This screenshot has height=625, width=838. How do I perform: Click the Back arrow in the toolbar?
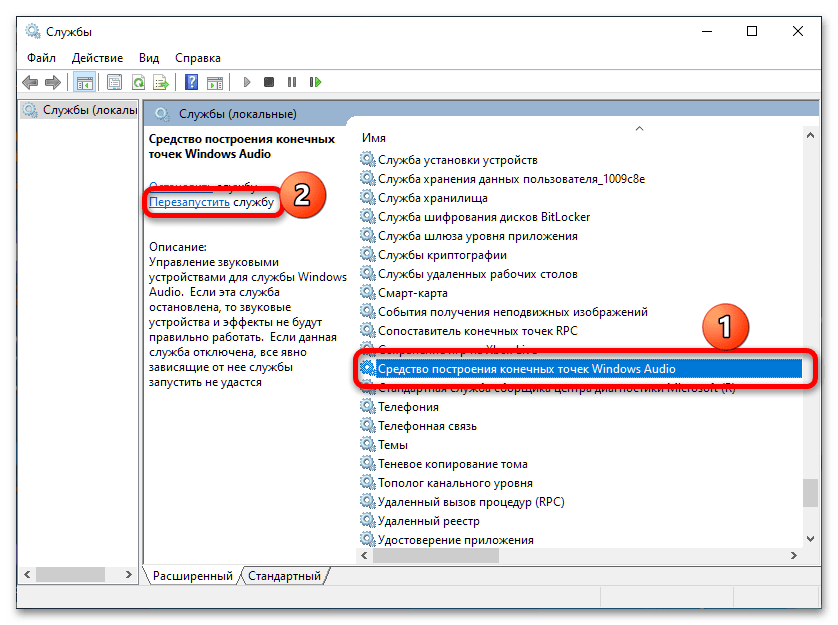[30, 82]
